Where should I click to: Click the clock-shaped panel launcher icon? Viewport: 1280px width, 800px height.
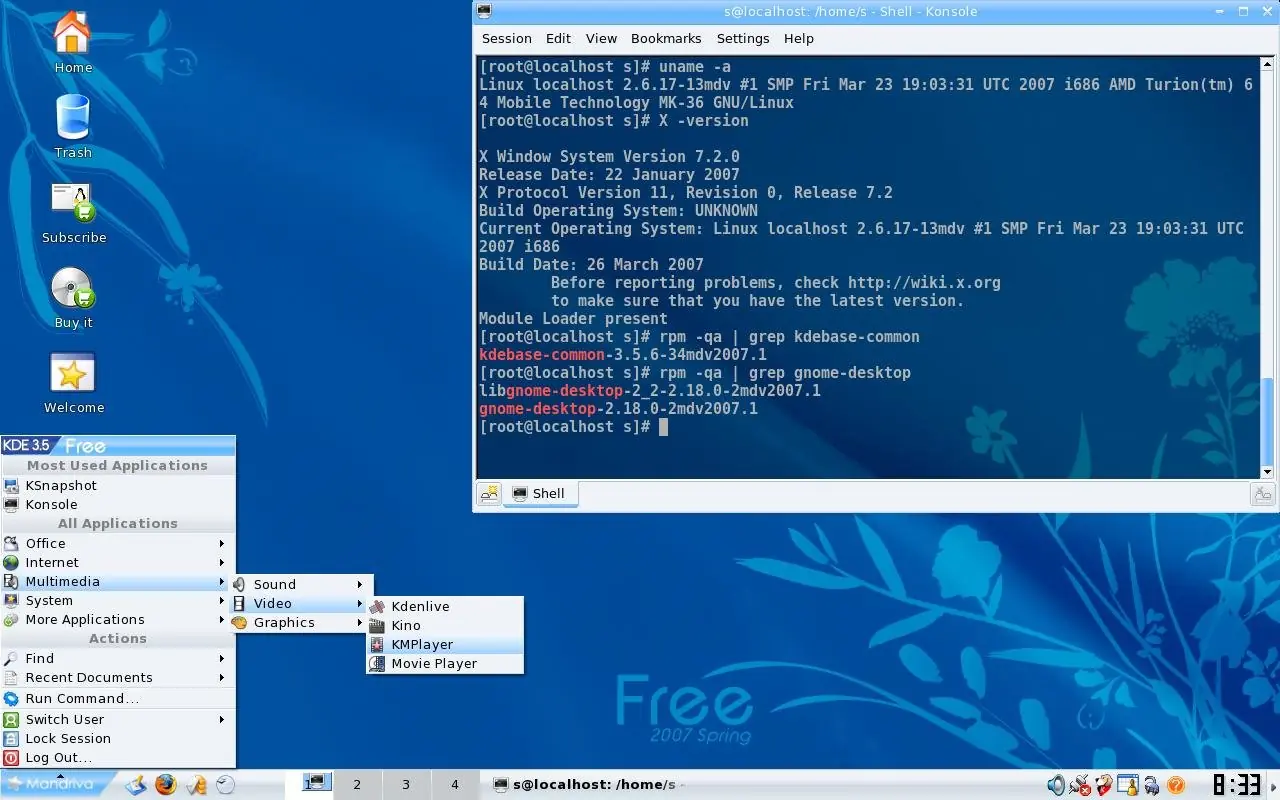tap(226, 785)
